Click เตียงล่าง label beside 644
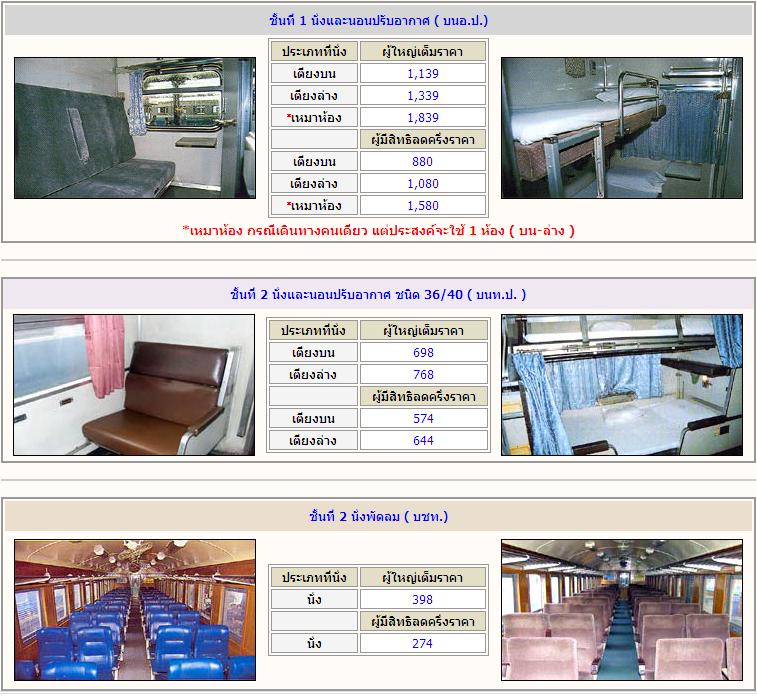The width and height of the screenshot is (757, 697). [x=313, y=440]
